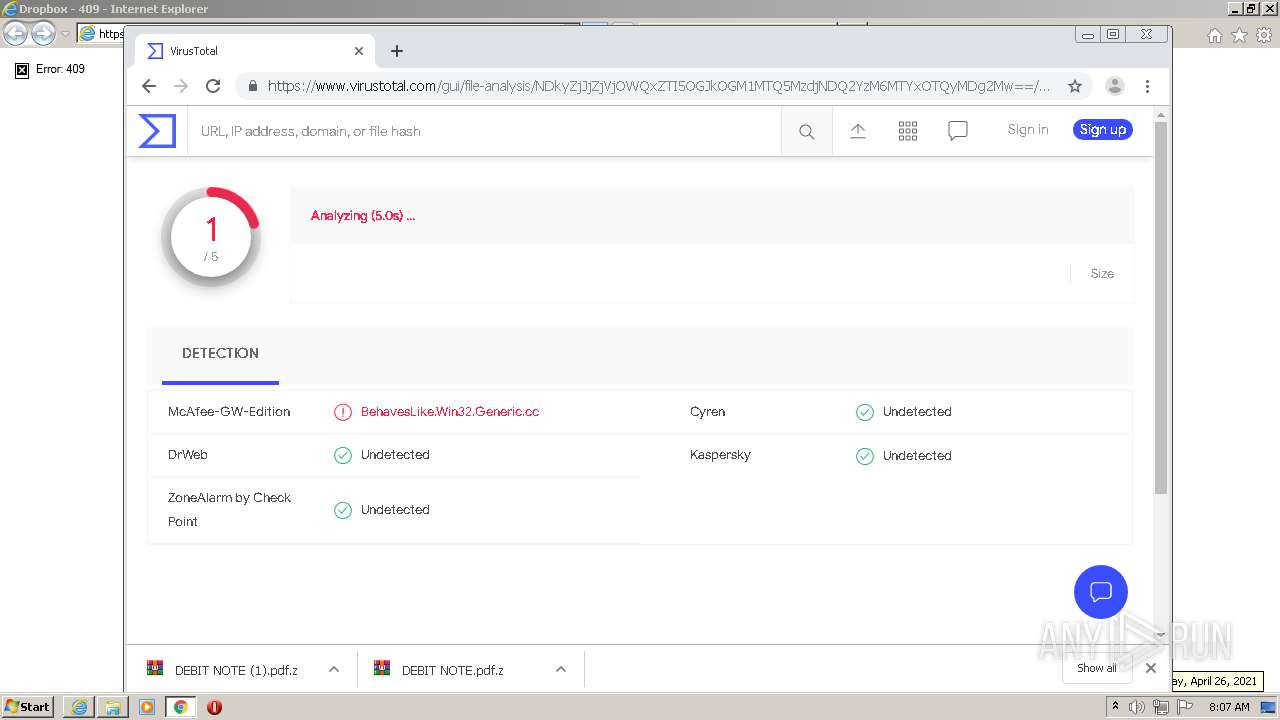Click the DrWeb undetected check icon
Viewport: 1280px width, 720px height.
(x=343, y=455)
